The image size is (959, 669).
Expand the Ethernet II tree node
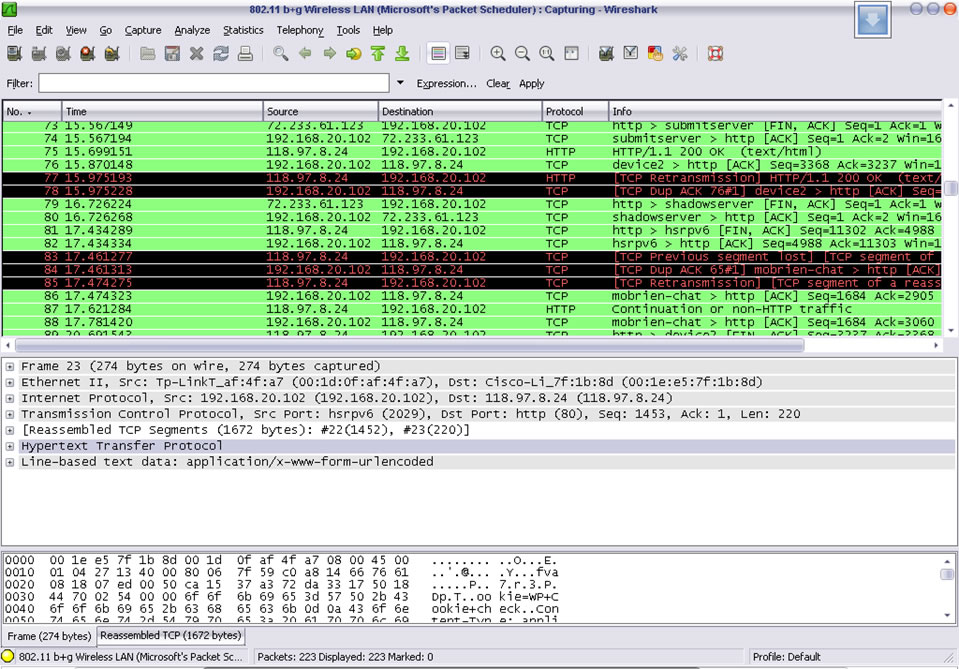click(x=10, y=382)
